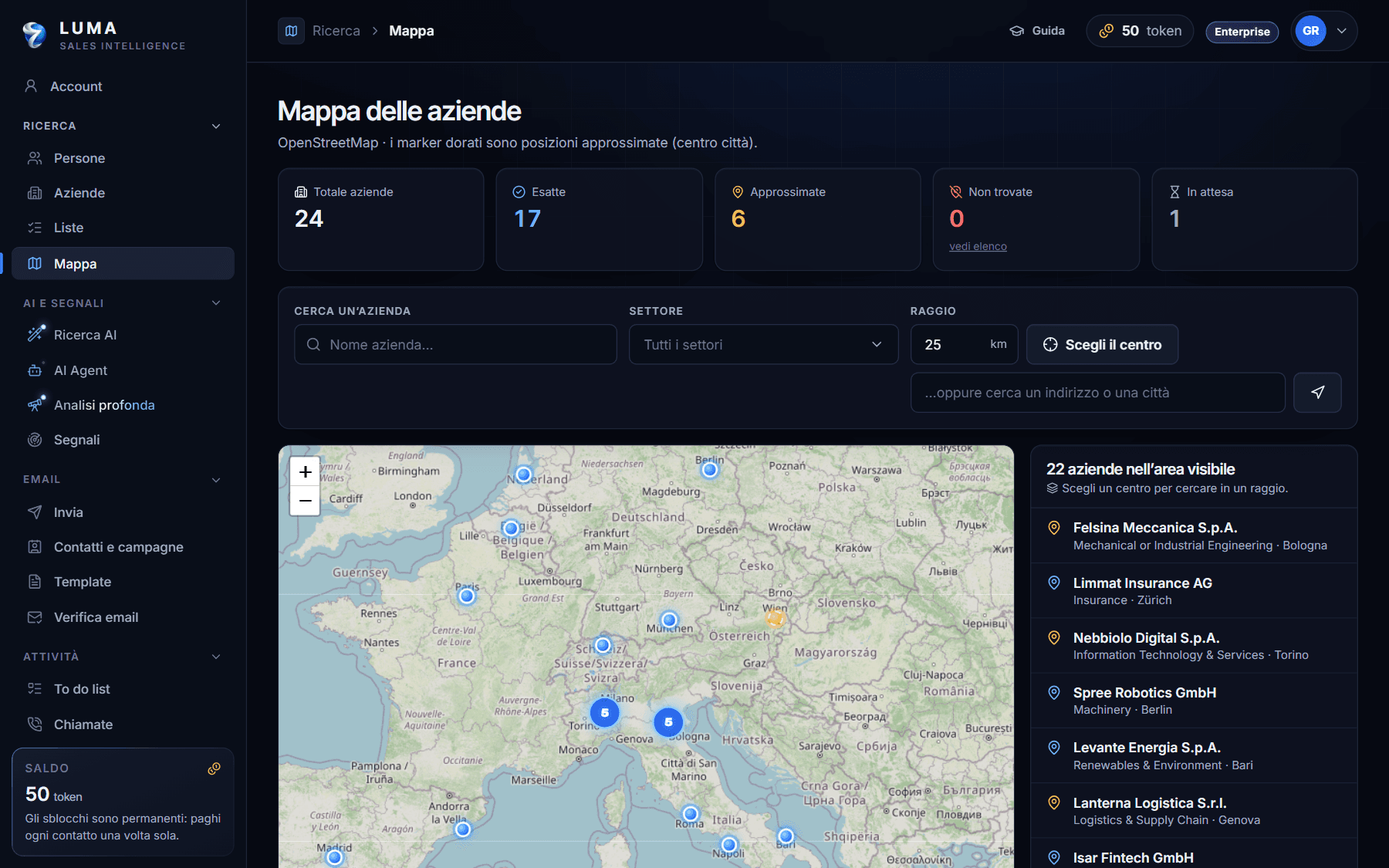Viewport: 1389px width, 868px height.
Task: Select the Roma map marker
Action: pos(691,813)
